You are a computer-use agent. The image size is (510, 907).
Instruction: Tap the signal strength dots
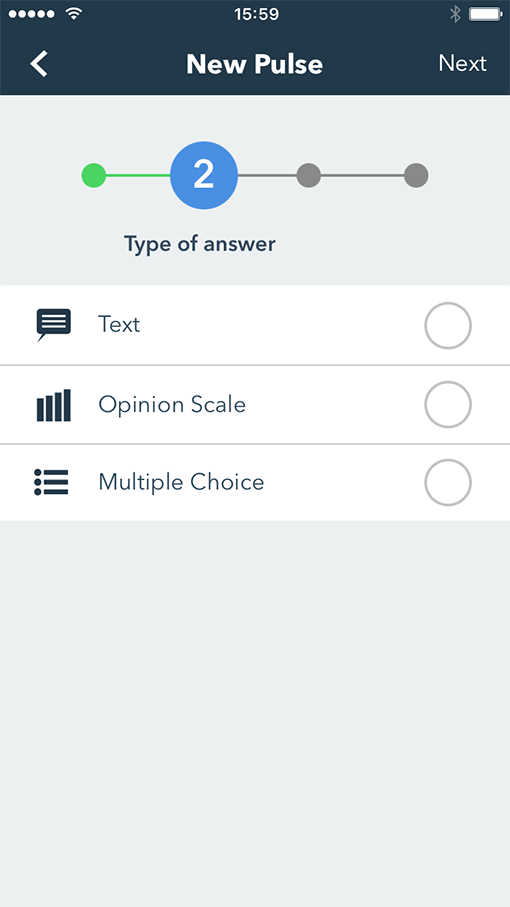(32, 14)
